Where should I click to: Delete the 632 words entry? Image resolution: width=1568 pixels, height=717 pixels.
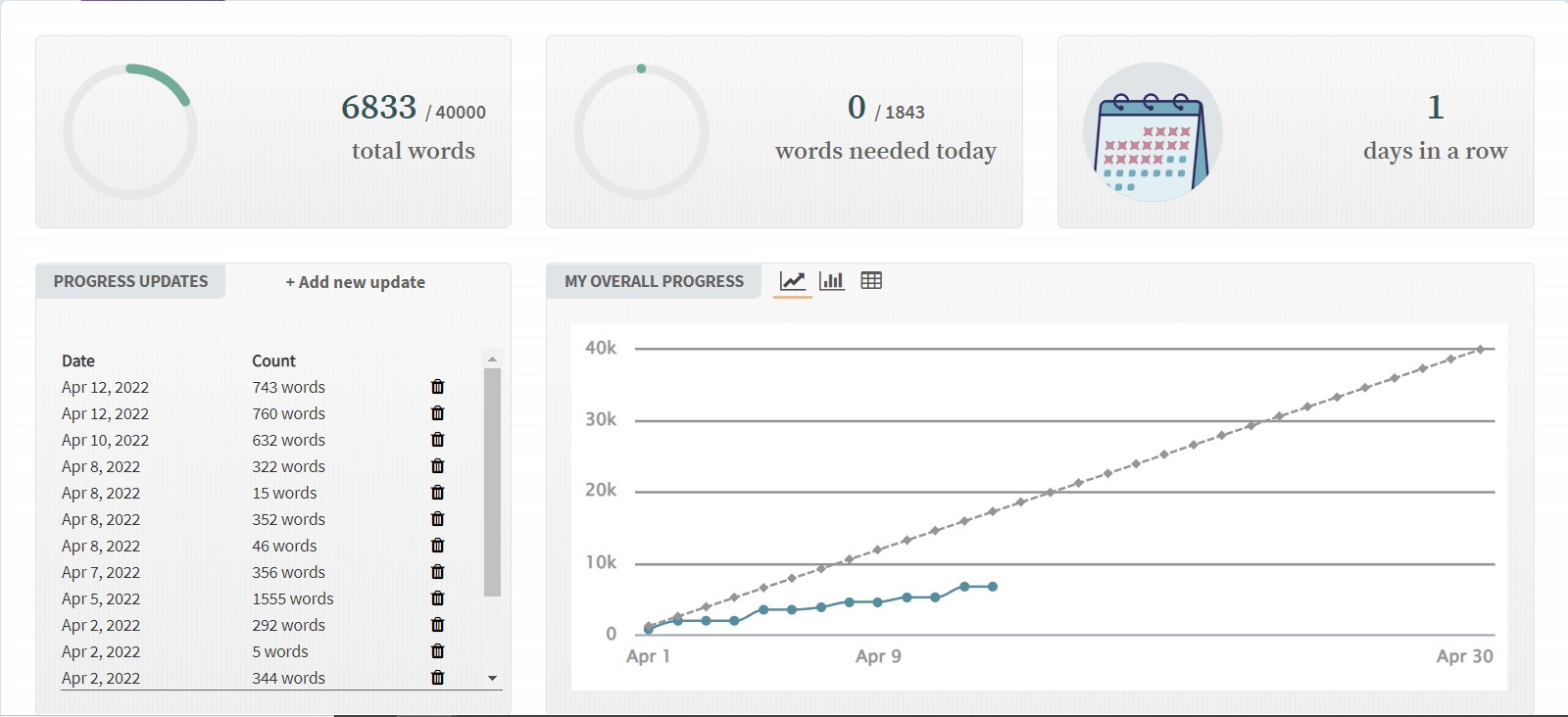click(437, 440)
